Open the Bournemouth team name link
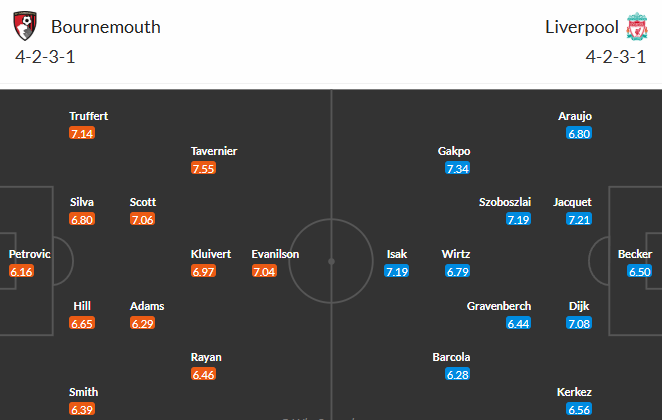 click(x=106, y=27)
